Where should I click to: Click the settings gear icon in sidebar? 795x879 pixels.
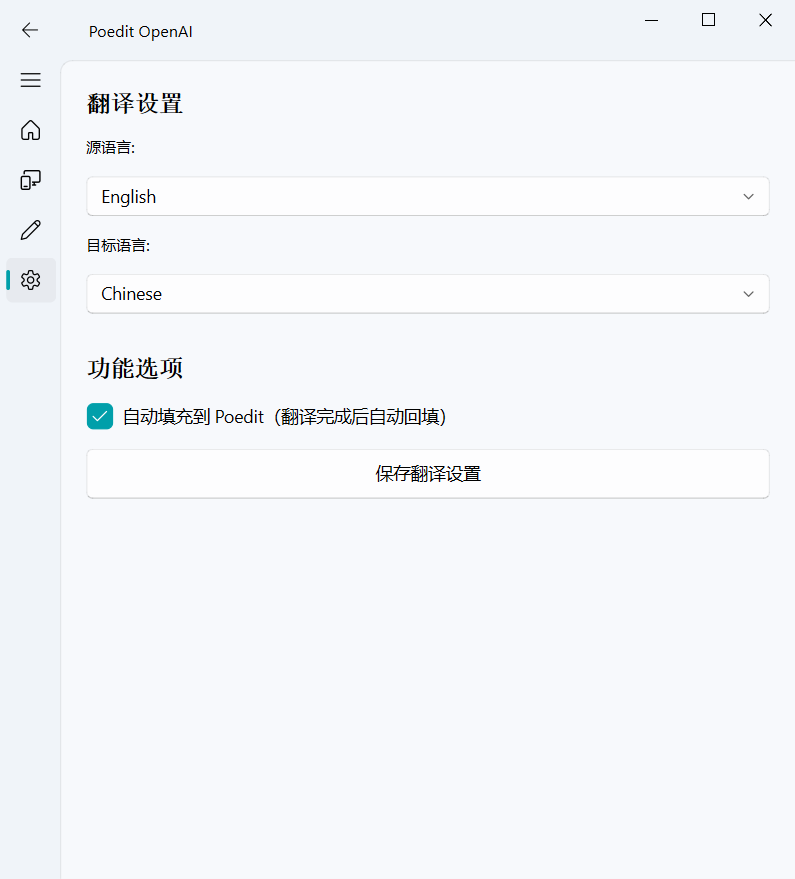pos(30,280)
